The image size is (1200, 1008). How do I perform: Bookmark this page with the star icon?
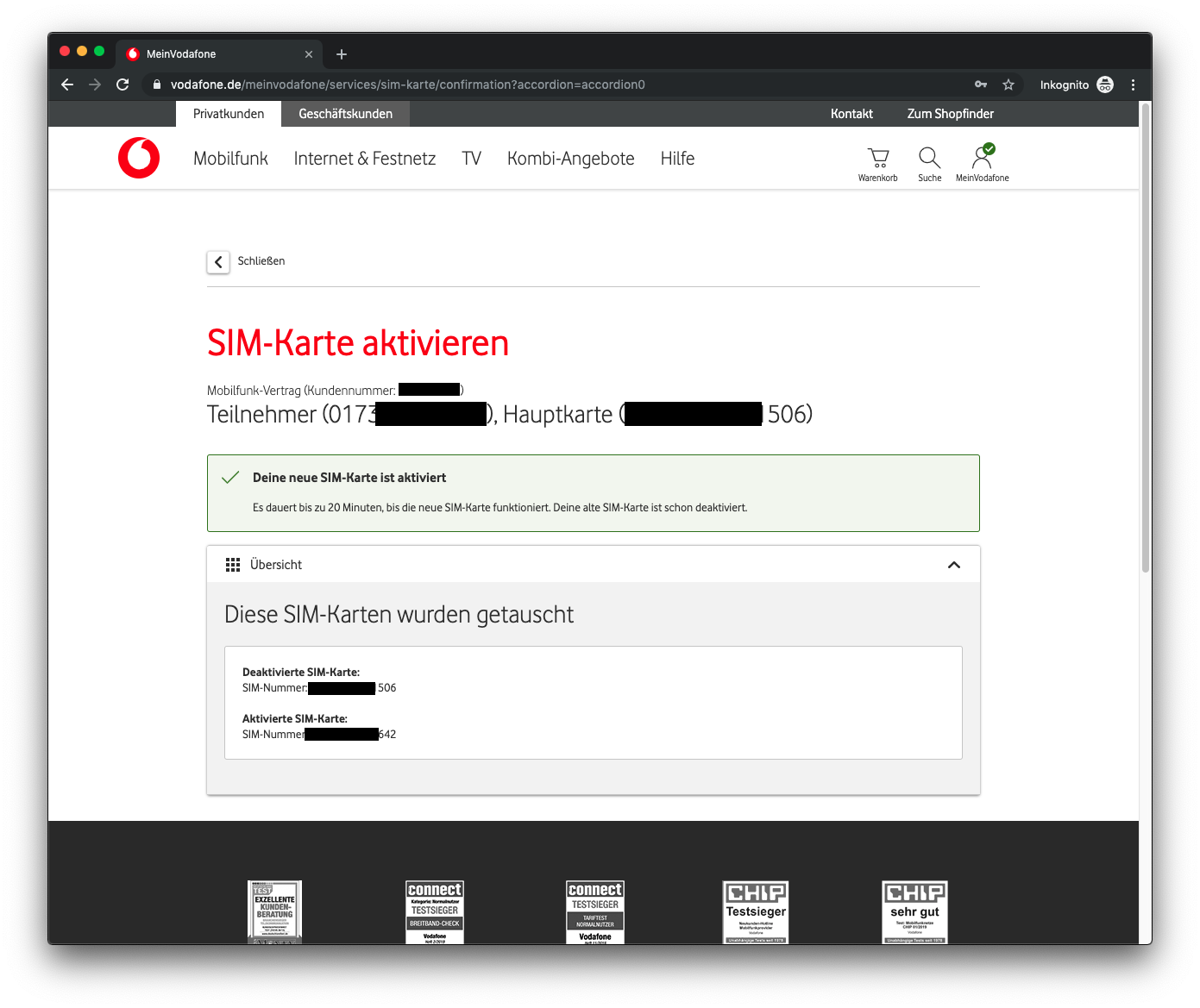(1008, 85)
